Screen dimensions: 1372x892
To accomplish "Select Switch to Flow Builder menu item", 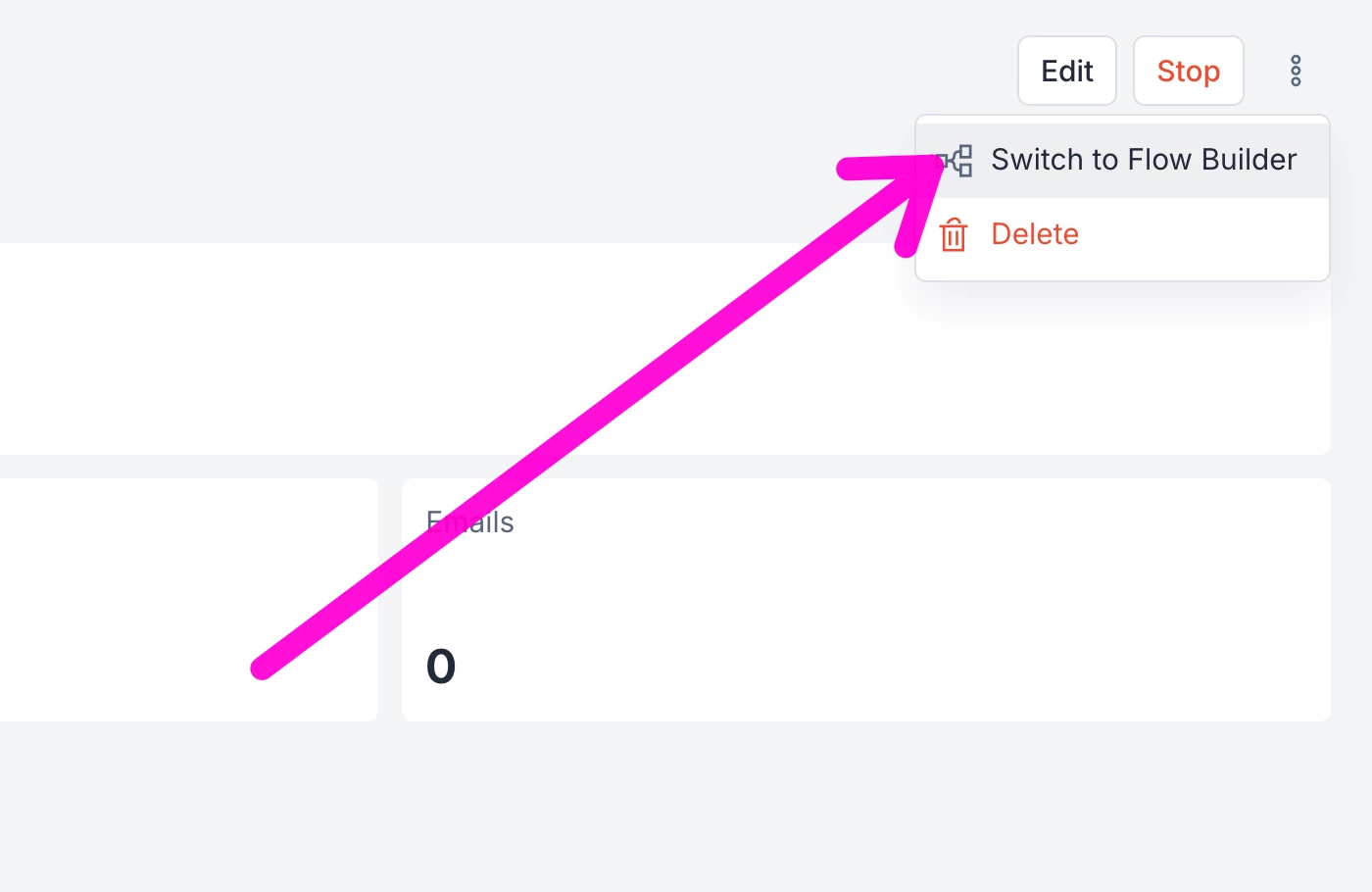I will (x=1143, y=160).
